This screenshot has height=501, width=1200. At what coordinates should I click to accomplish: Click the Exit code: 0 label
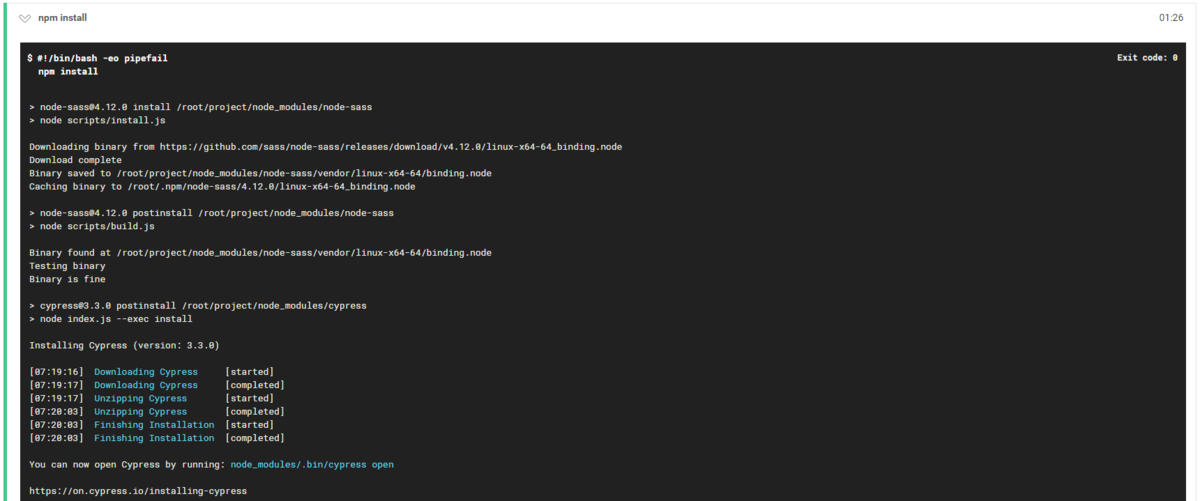click(1147, 58)
